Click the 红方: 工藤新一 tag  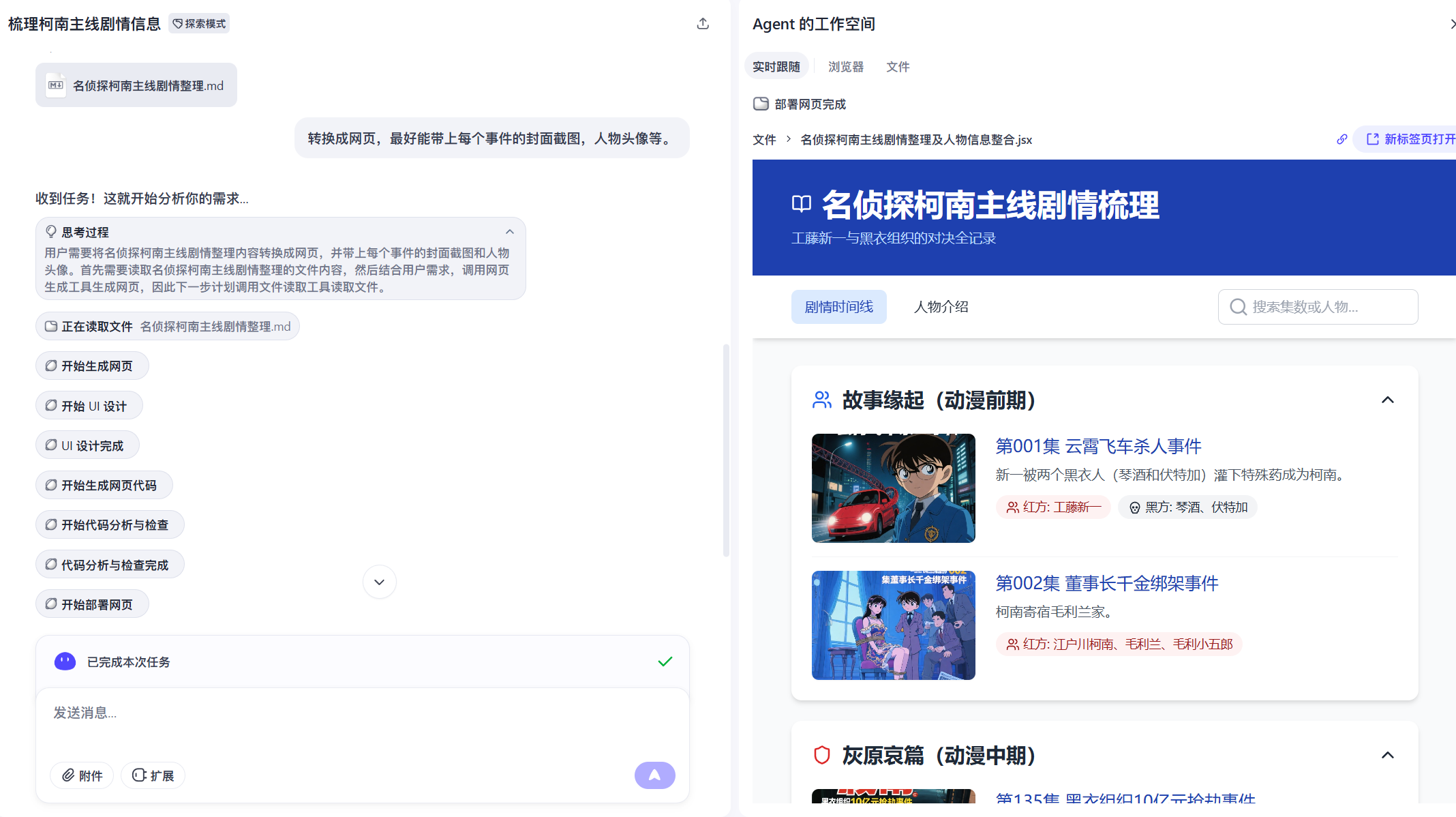click(x=1053, y=507)
